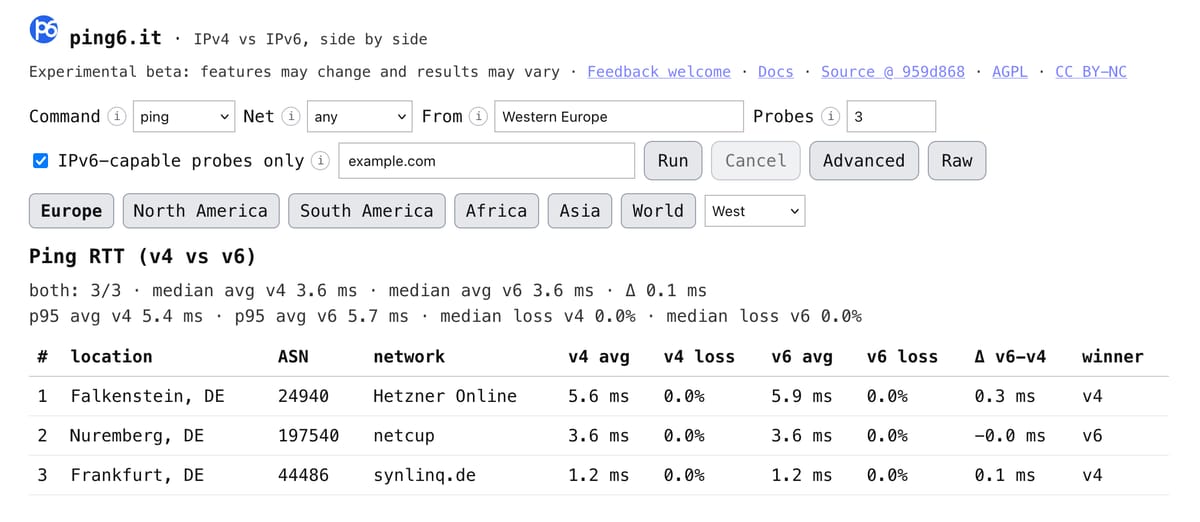Screen dimensions: 1200x522
Task: Open the Feedback welcome link
Action: click(658, 72)
